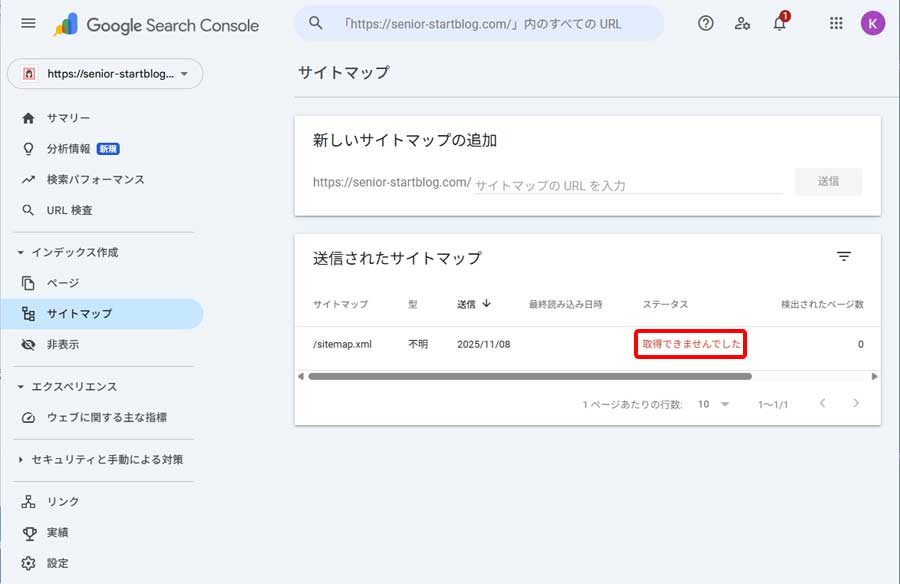Open the rows per page dropdown
Viewport: 900px width, 584px height.
click(x=712, y=404)
